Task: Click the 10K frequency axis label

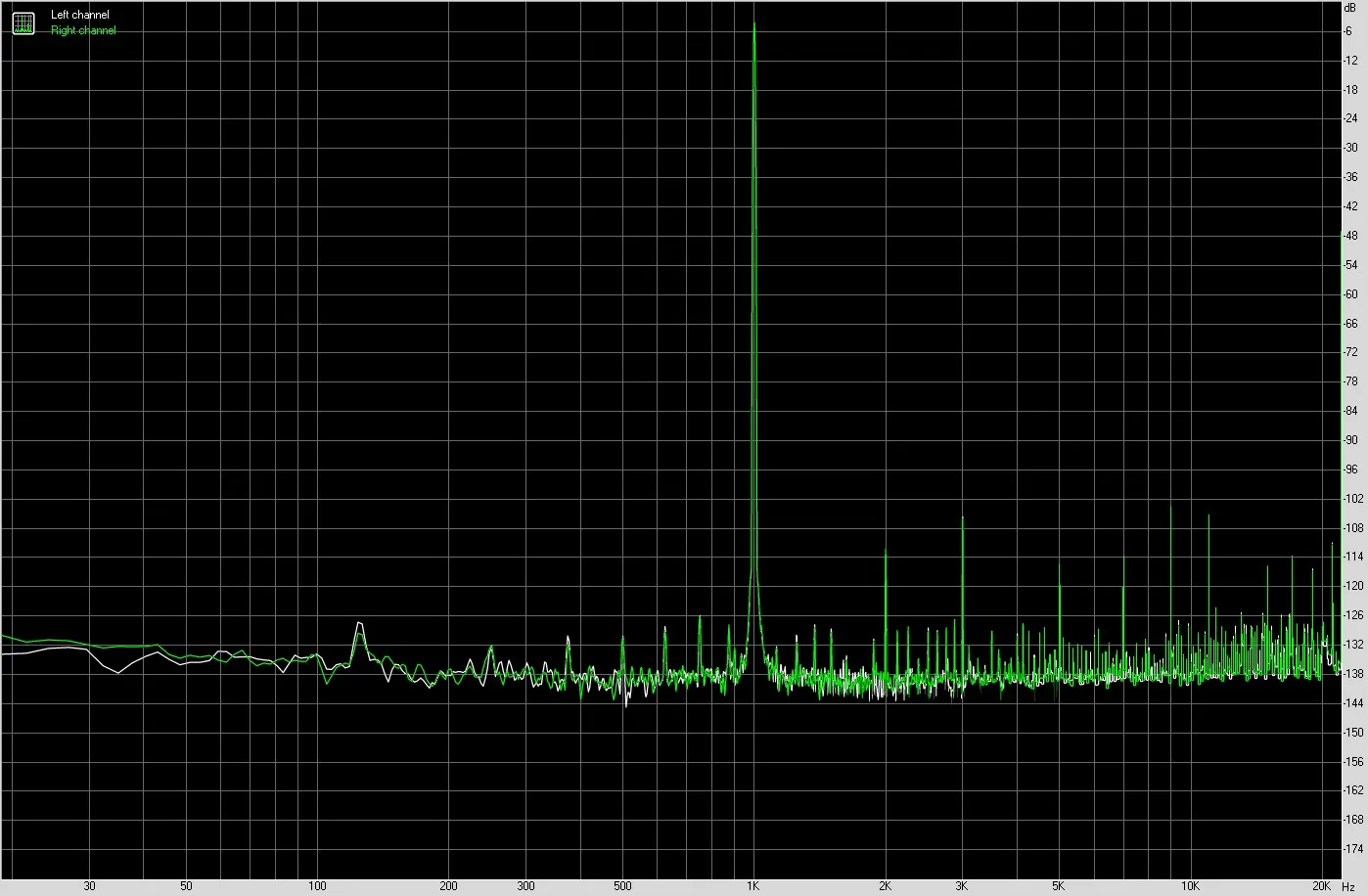Action: coord(1190,886)
